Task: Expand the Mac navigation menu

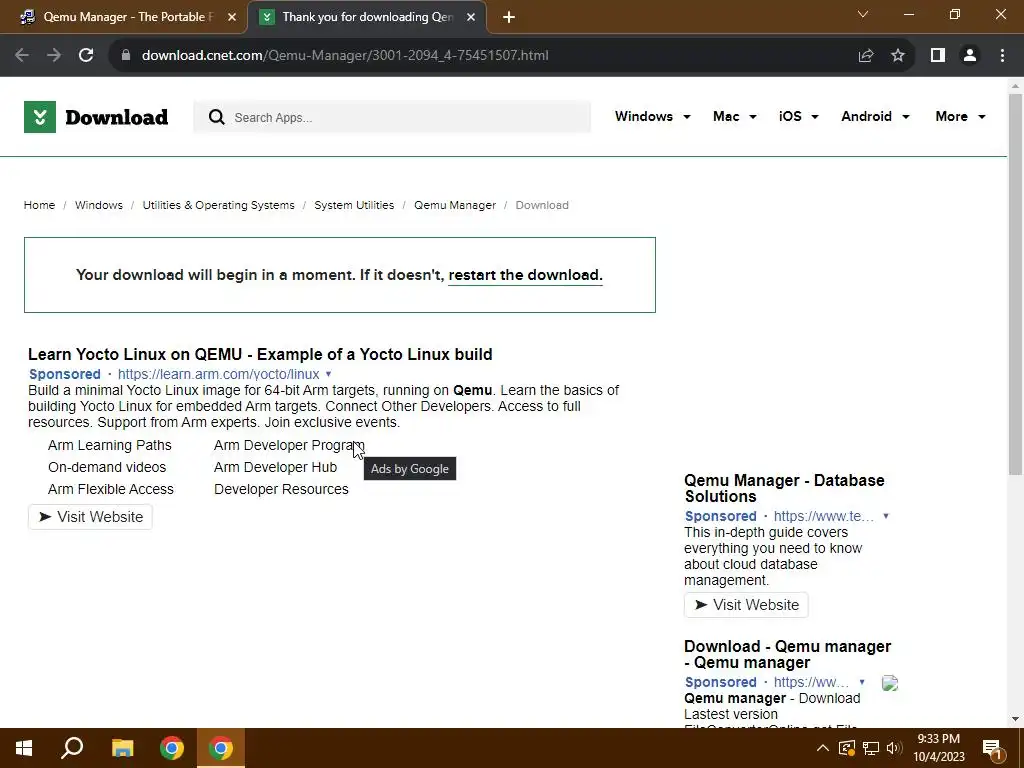Action: point(735,116)
